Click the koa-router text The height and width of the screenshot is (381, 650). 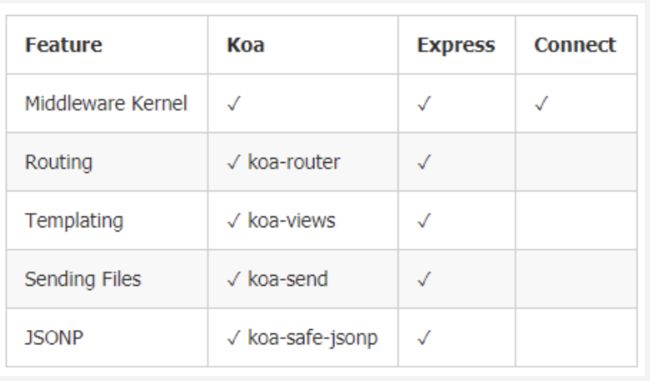pyautogui.click(x=294, y=162)
